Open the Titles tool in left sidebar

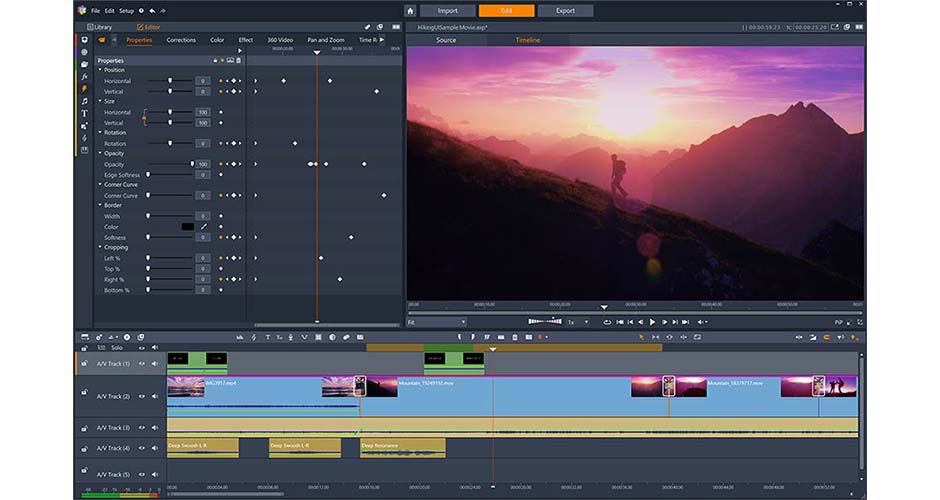point(84,113)
